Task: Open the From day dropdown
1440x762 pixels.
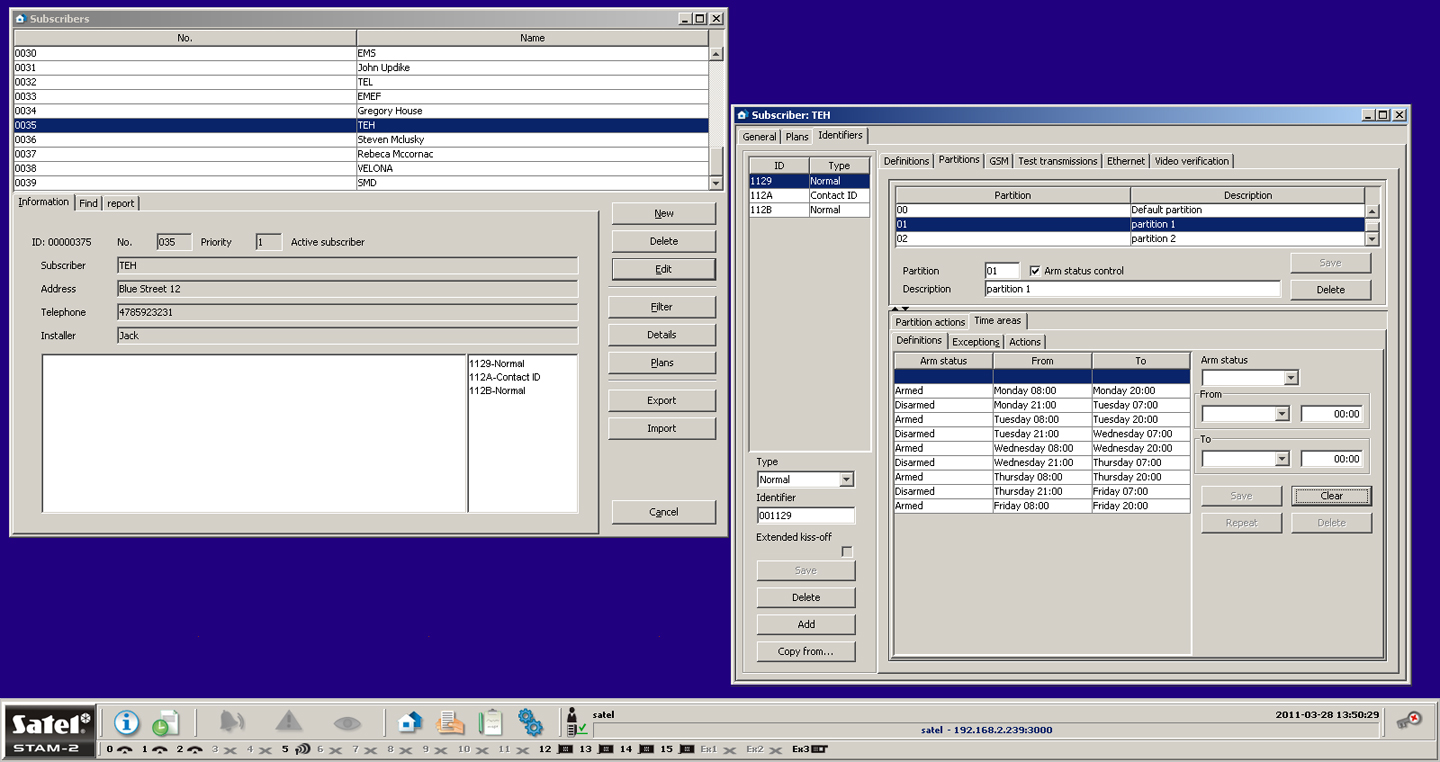Action: (x=1282, y=414)
